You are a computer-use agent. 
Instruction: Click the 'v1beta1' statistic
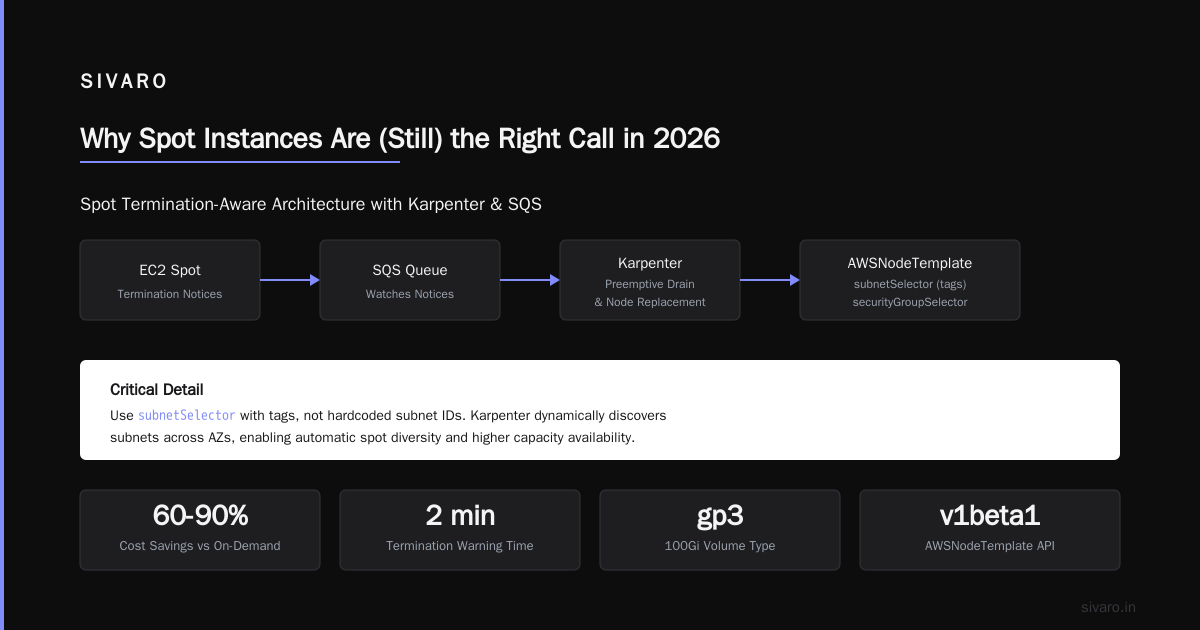click(x=990, y=516)
